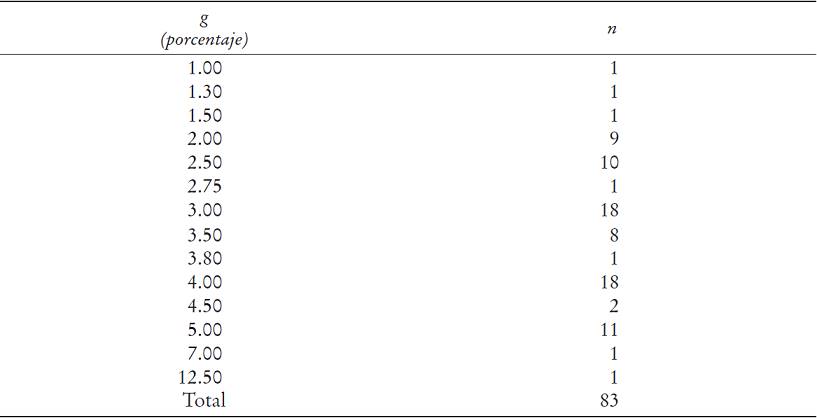Click the 1.30 percentage cell
Image resolution: width=817 pixels, height=418 pixels.
point(204,92)
